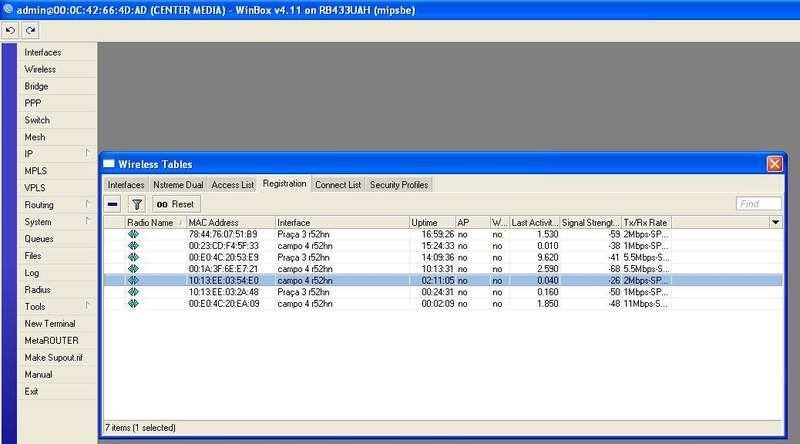Image resolution: width=800 pixels, height=444 pixels.
Task: Click the Reset counters button
Action: pos(176,205)
